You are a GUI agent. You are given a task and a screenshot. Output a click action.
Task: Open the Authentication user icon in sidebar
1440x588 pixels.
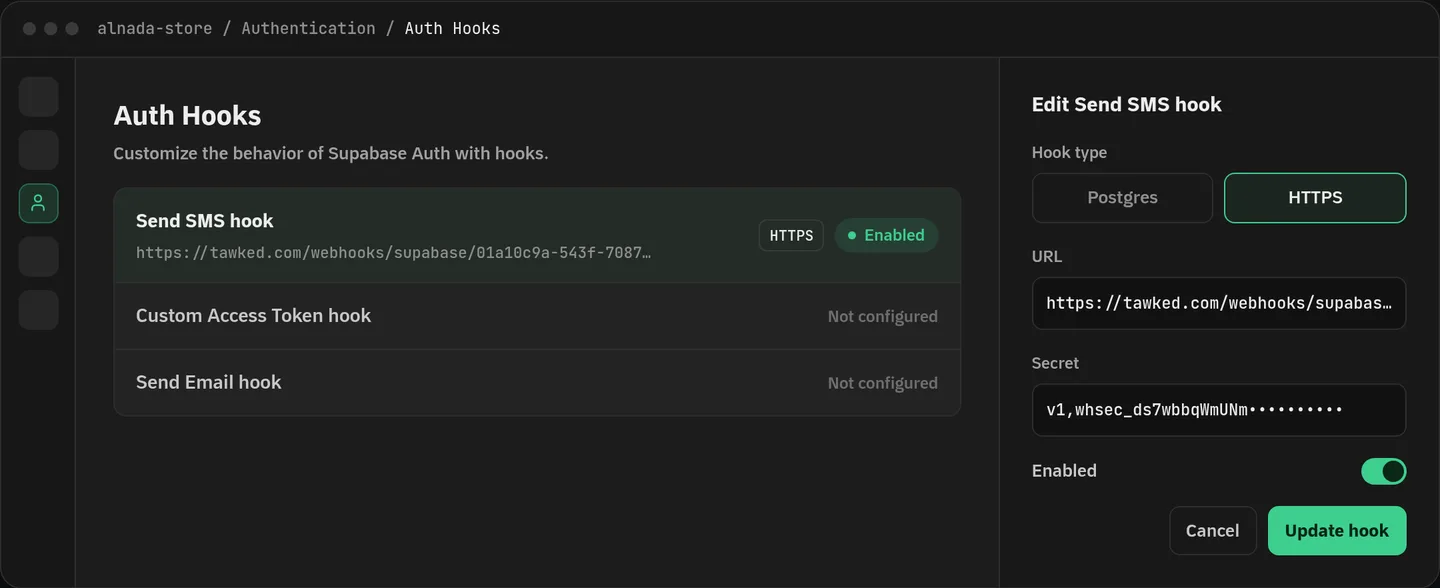(x=38, y=203)
